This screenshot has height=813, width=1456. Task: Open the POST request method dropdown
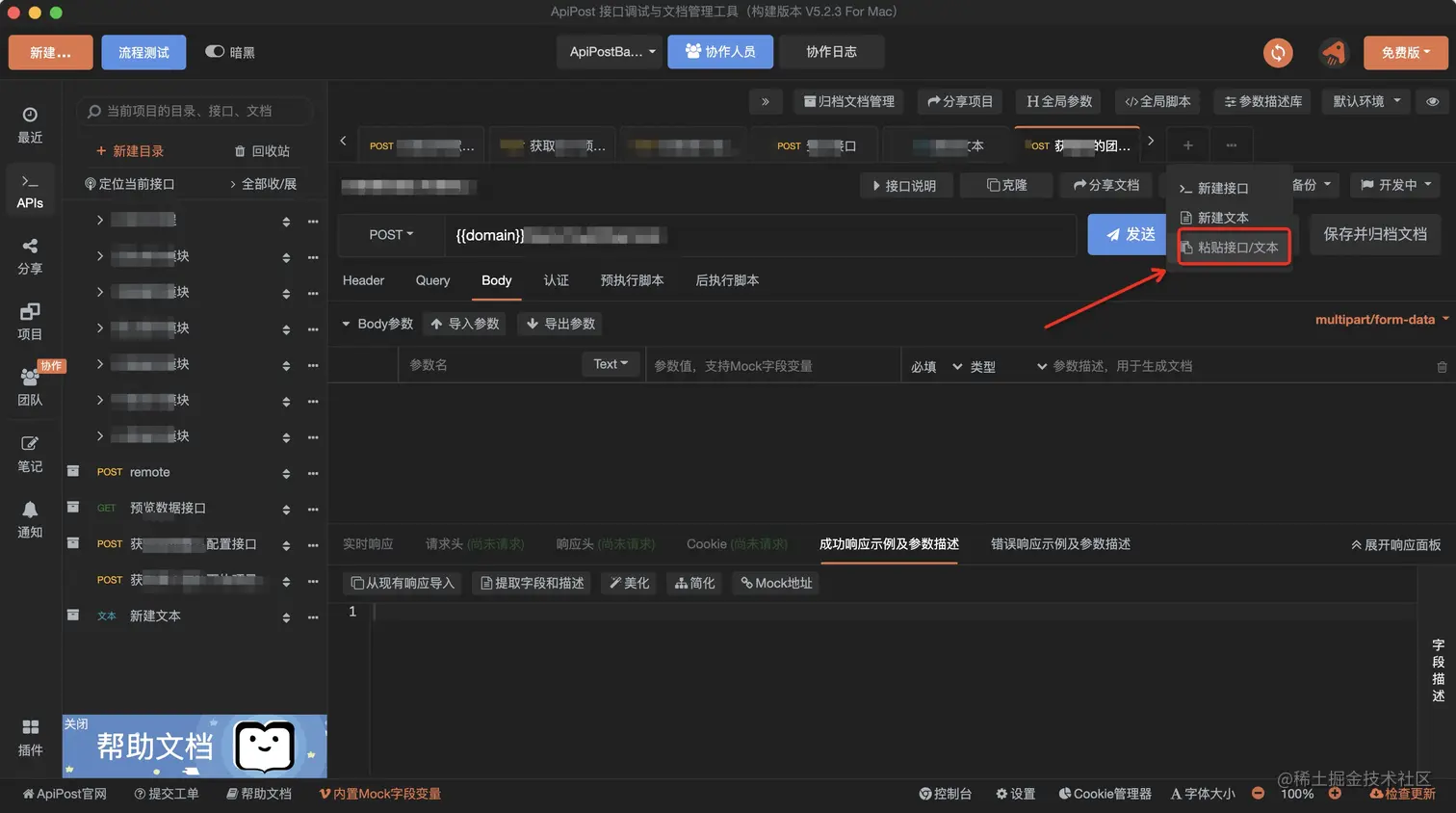click(390, 234)
